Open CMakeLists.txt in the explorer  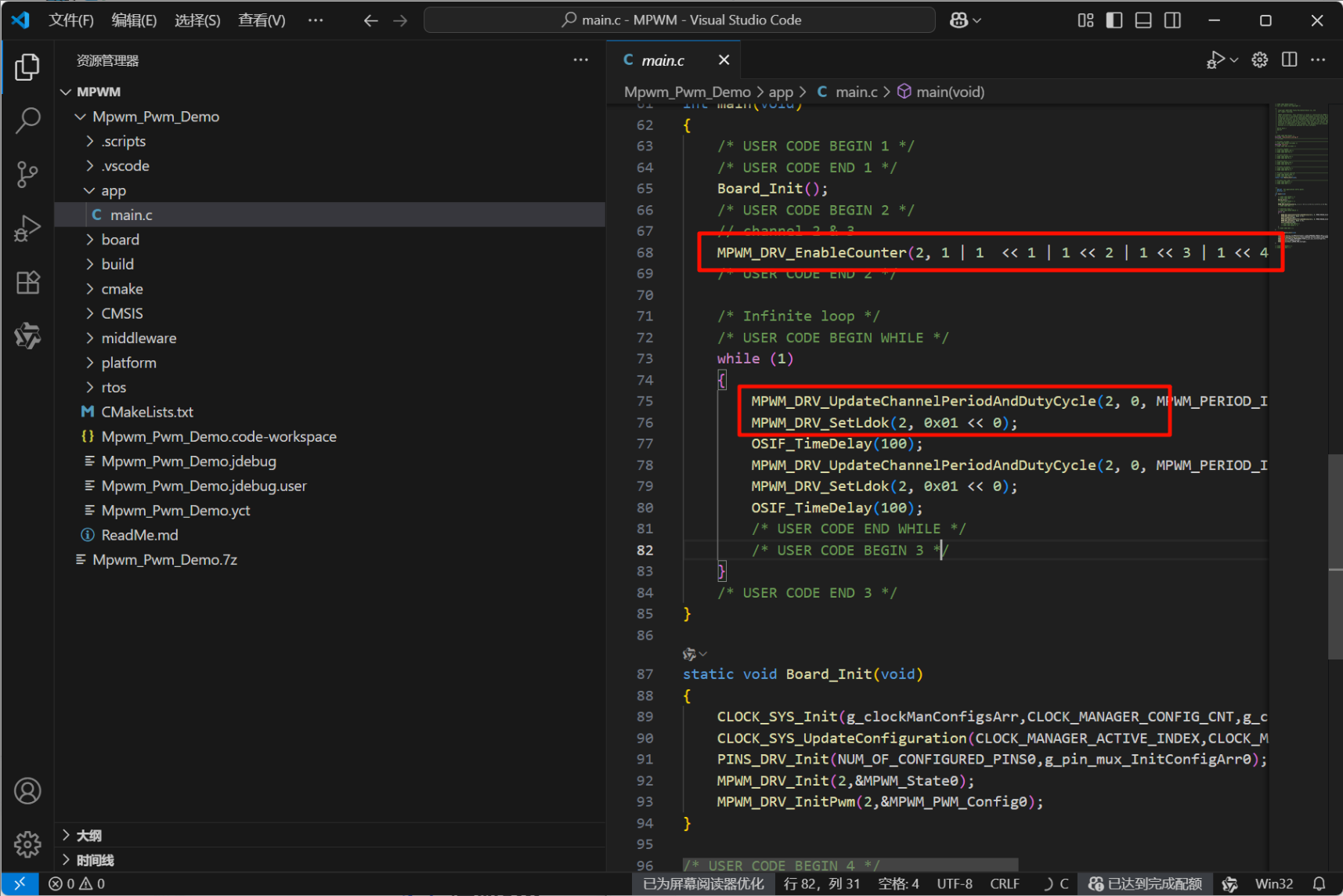click(330, 412)
